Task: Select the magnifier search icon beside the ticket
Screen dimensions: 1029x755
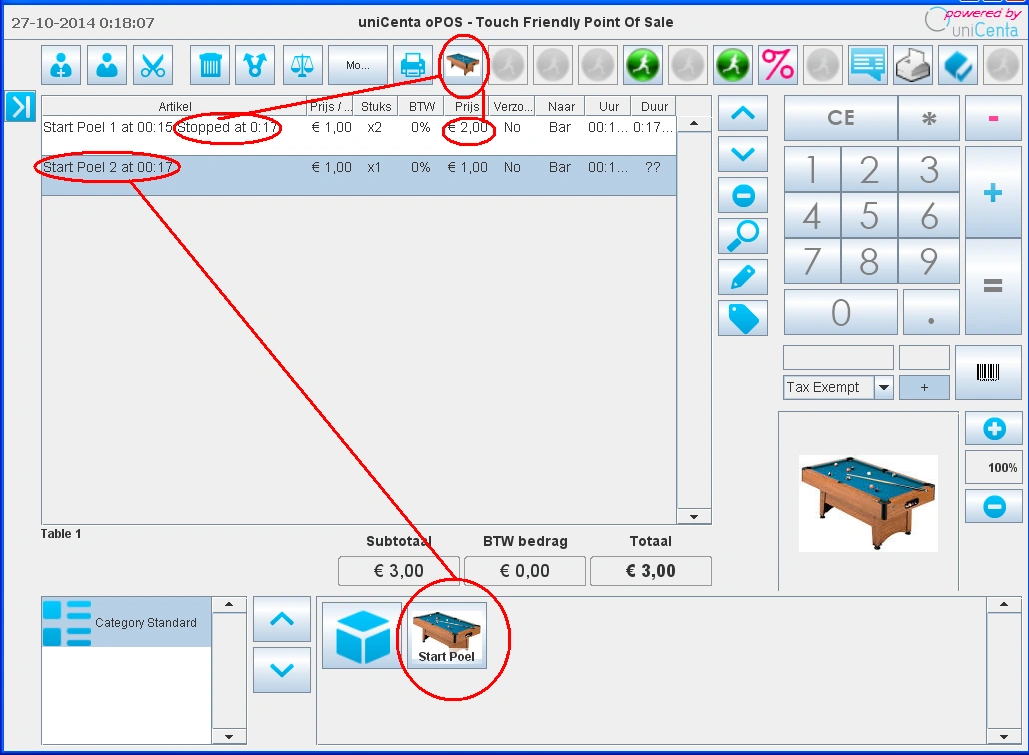Action: 742,236
